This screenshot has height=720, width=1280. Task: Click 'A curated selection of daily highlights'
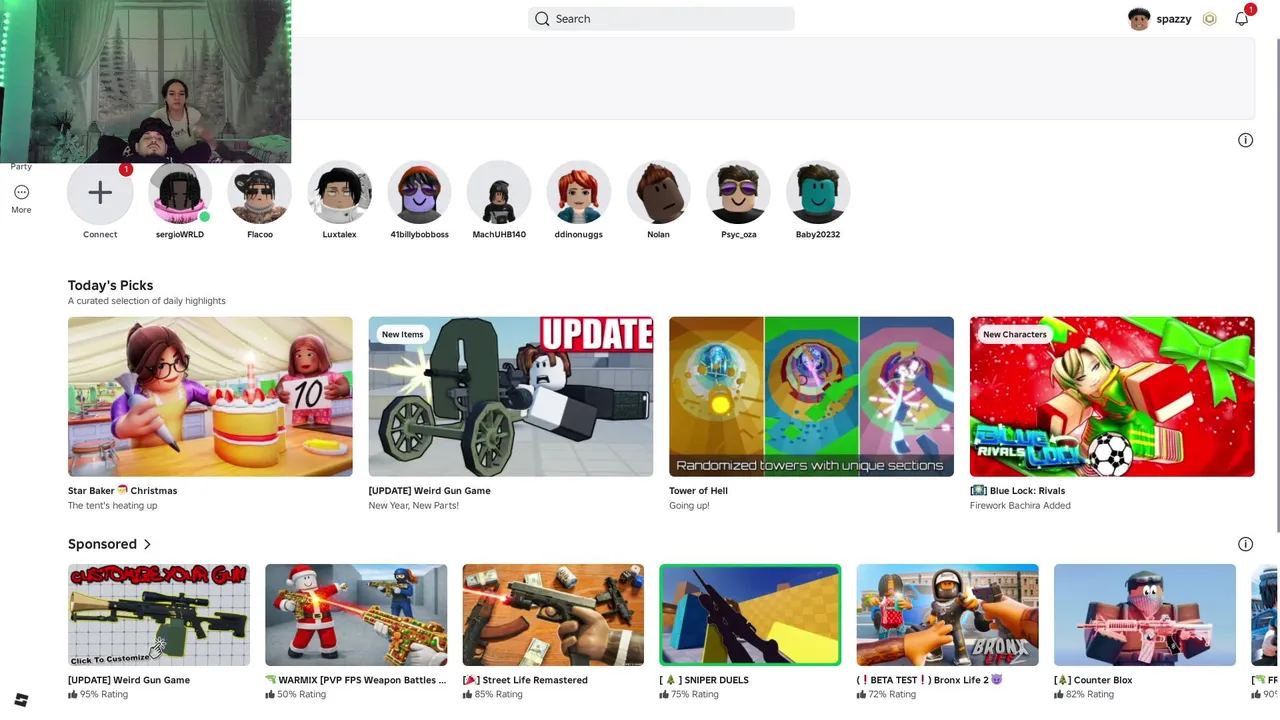point(147,301)
